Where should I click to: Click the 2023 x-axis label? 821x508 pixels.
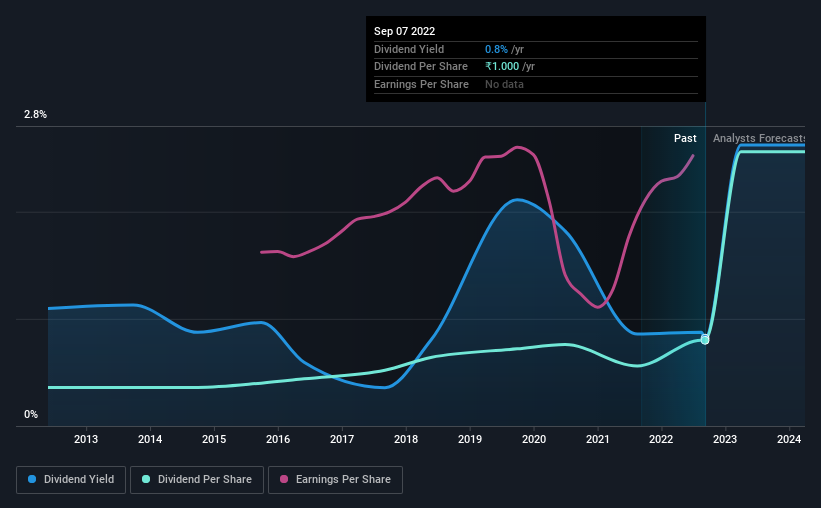tap(725, 439)
